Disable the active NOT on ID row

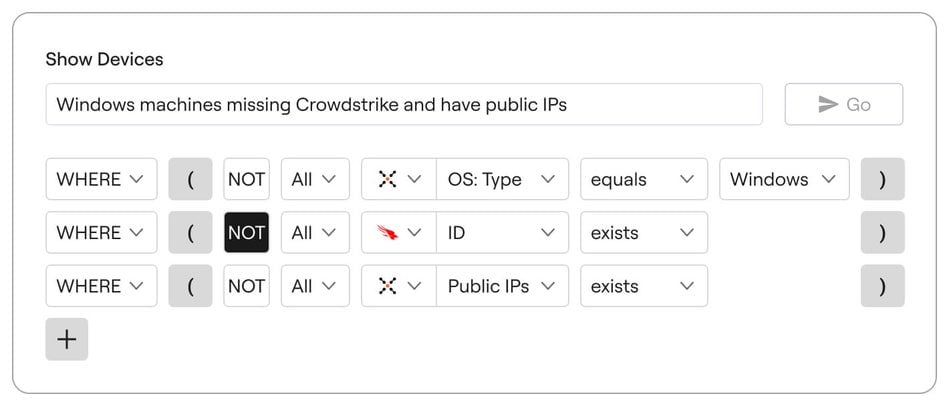246,233
